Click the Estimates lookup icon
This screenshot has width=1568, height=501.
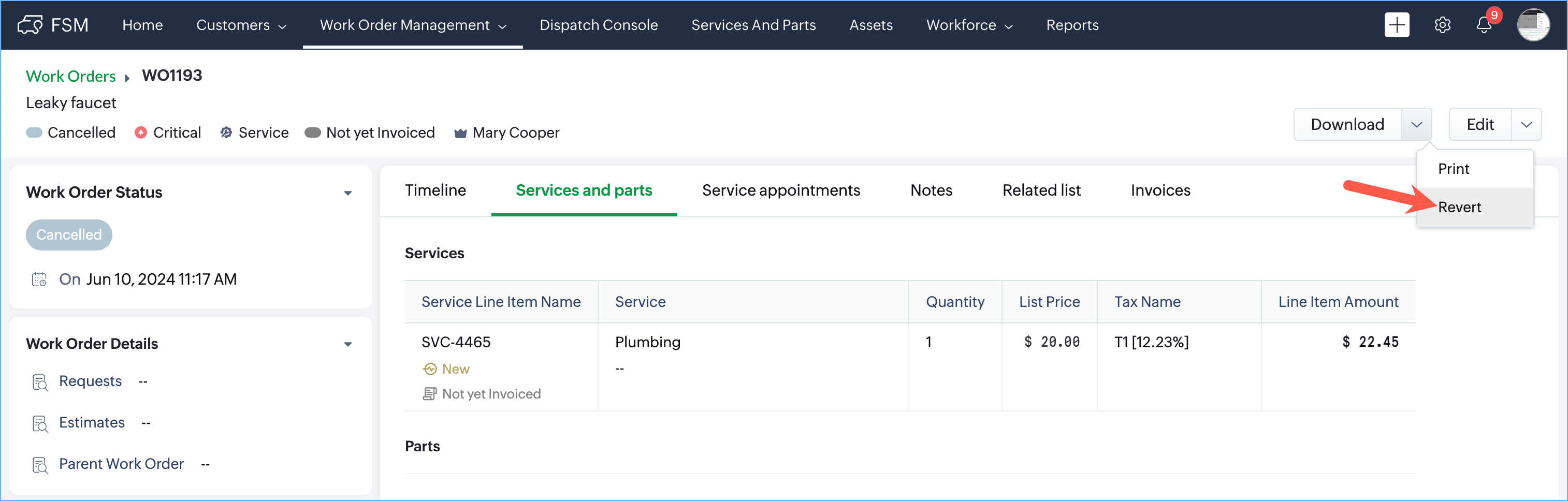coord(40,423)
